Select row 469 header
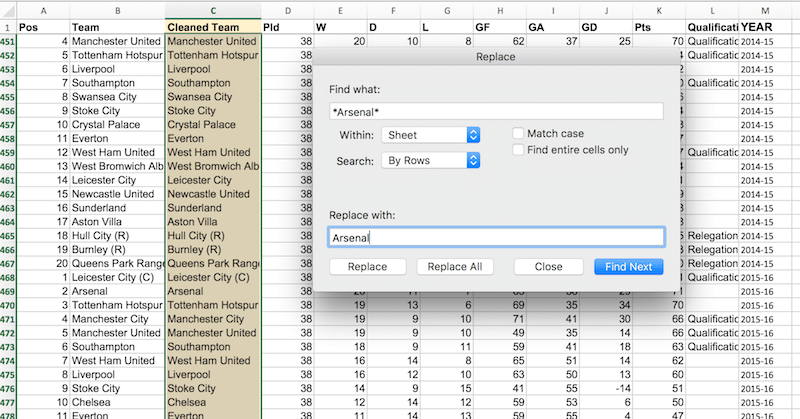The height and width of the screenshot is (419, 800). [x=8, y=291]
